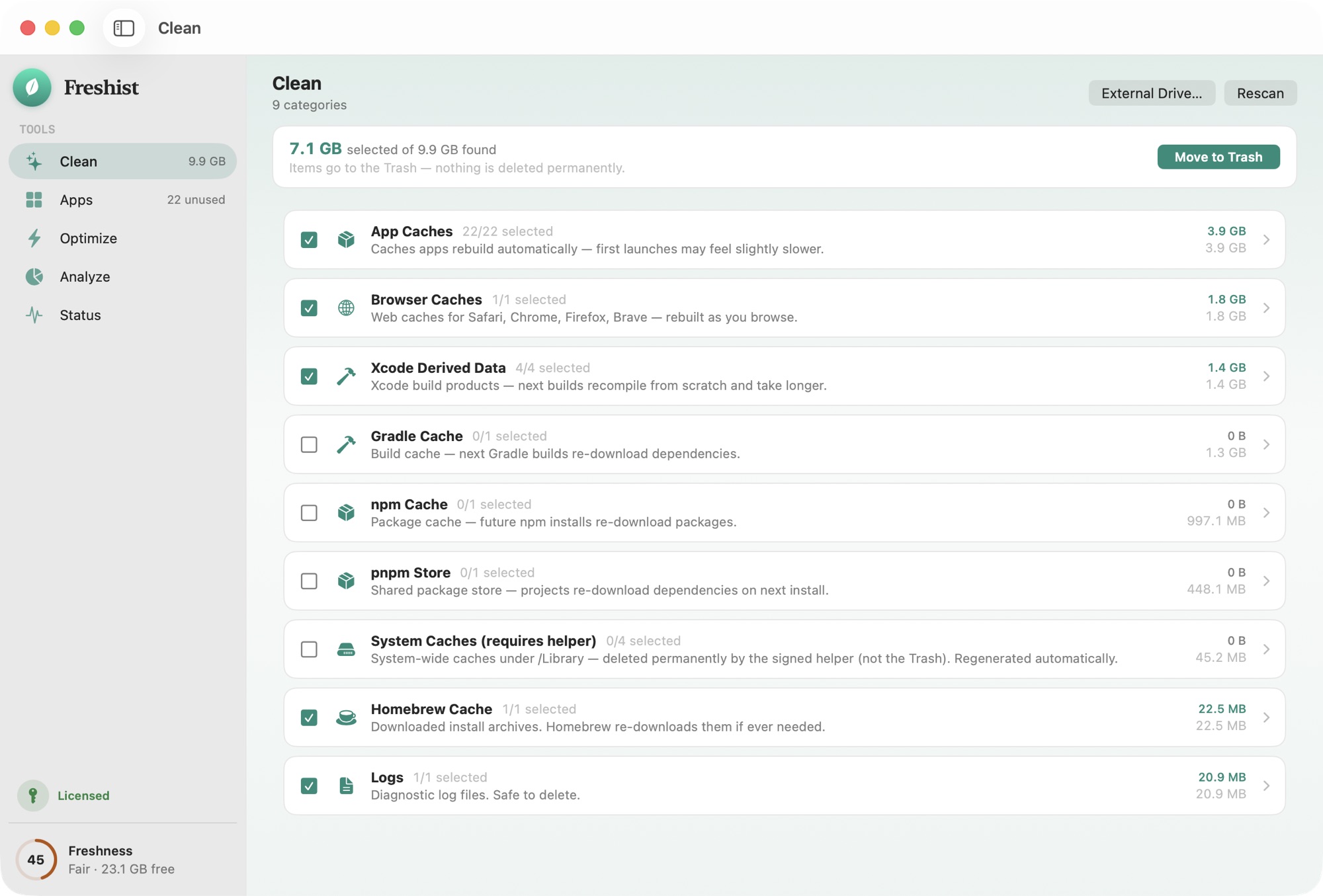The height and width of the screenshot is (896, 1323).
Task: Check the npm Cache checkbox
Action: point(309,512)
